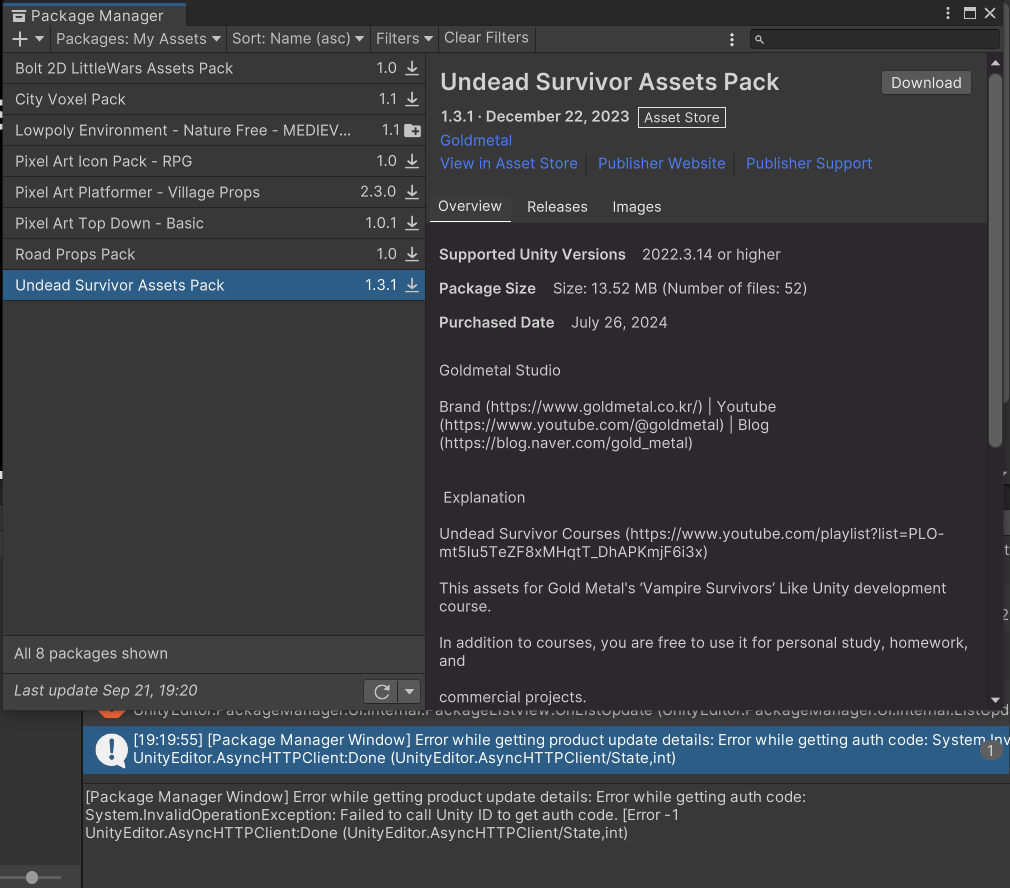
Task: Open the Publisher Website link
Action: coord(662,164)
